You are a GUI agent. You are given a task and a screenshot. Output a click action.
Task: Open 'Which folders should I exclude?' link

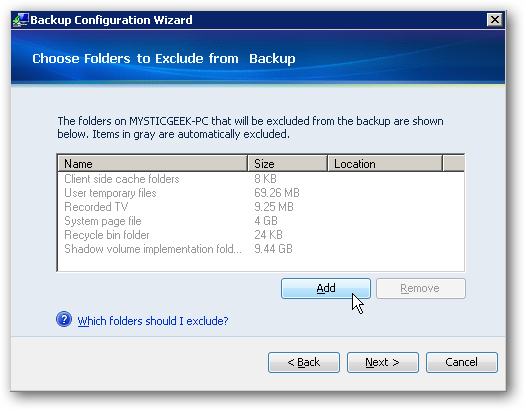(x=153, y=321)
